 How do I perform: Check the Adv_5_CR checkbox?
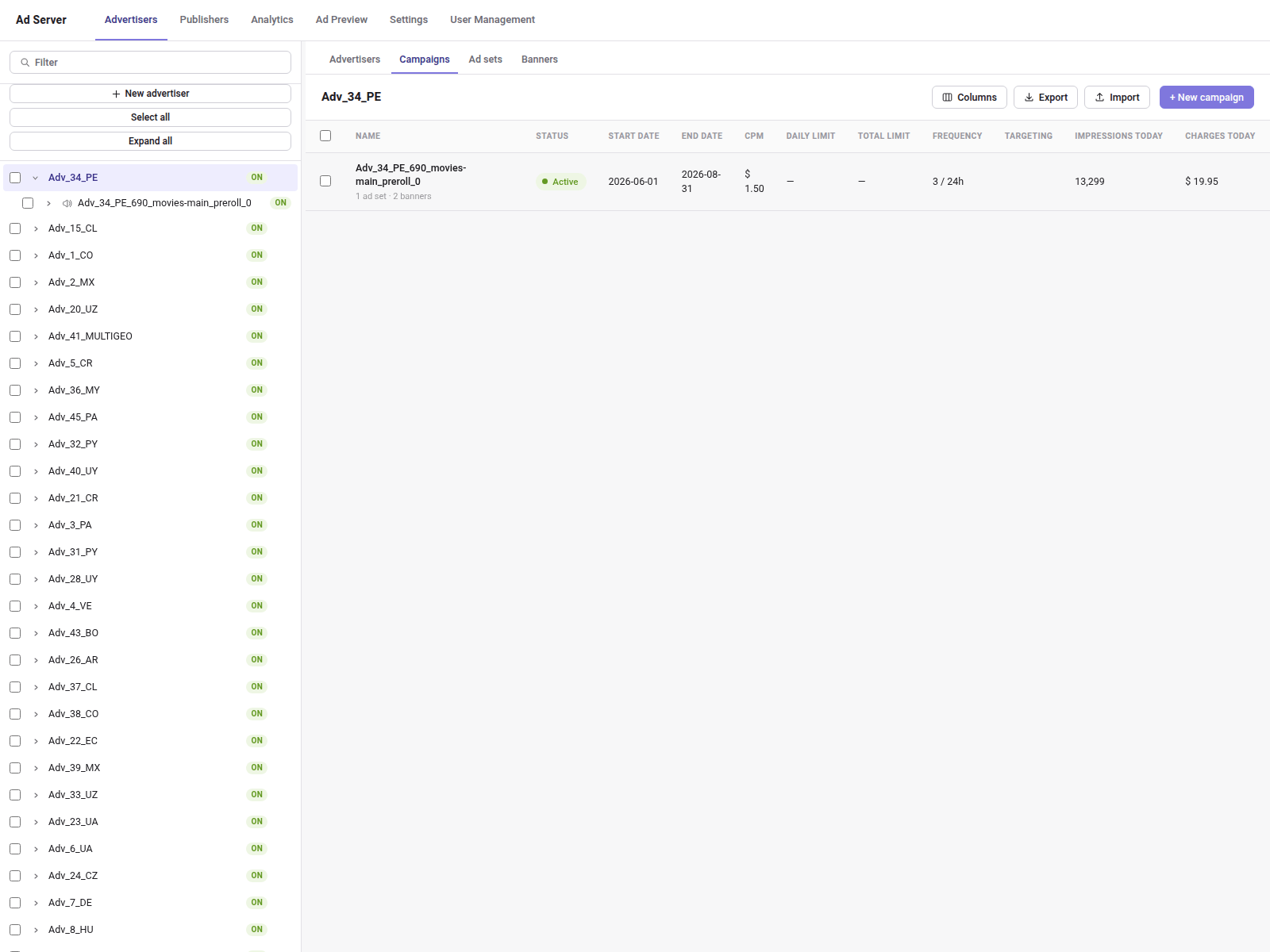pyautogui.click(x=15, y=363)
